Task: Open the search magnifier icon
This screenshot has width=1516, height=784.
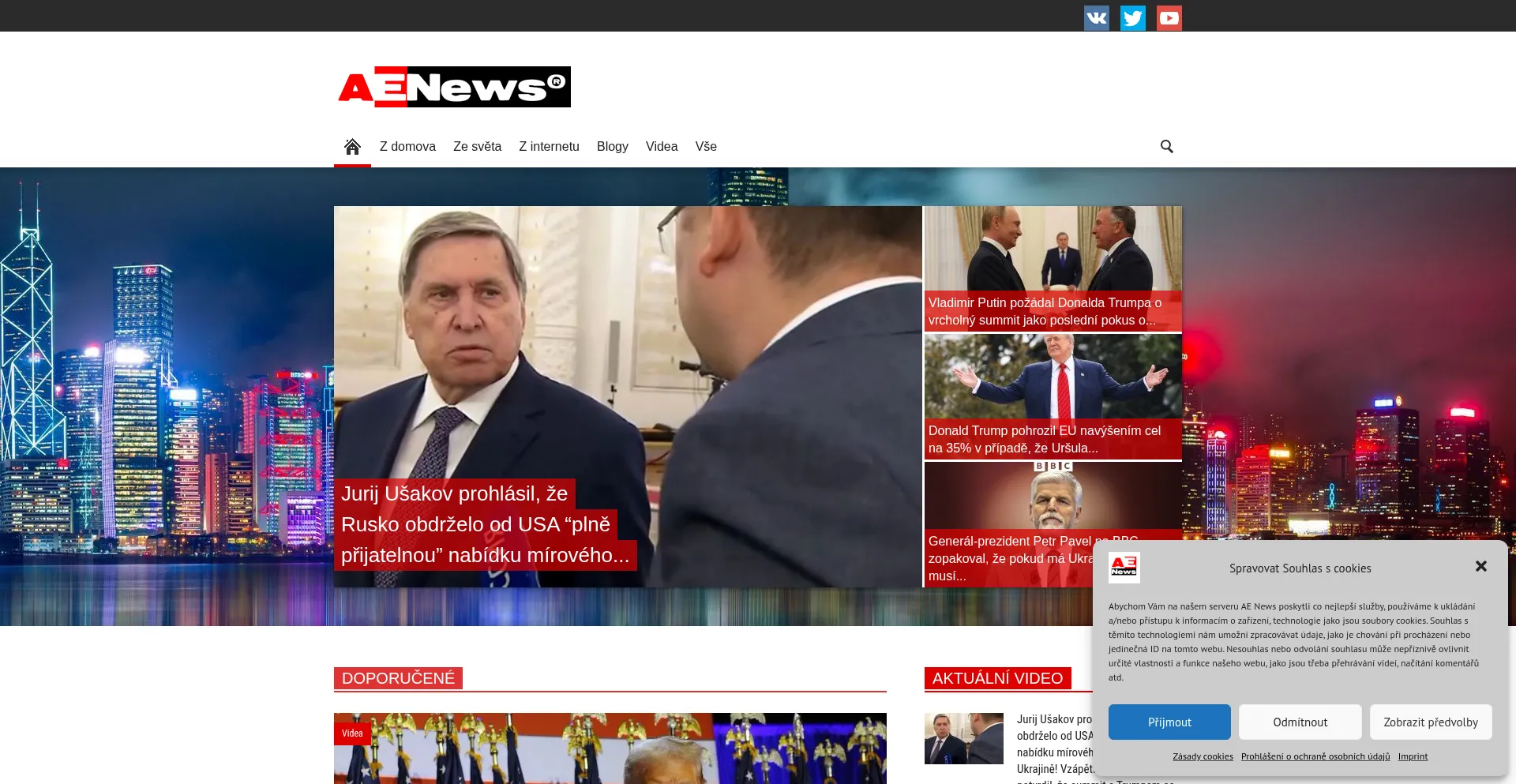Action: (1166, 147)
